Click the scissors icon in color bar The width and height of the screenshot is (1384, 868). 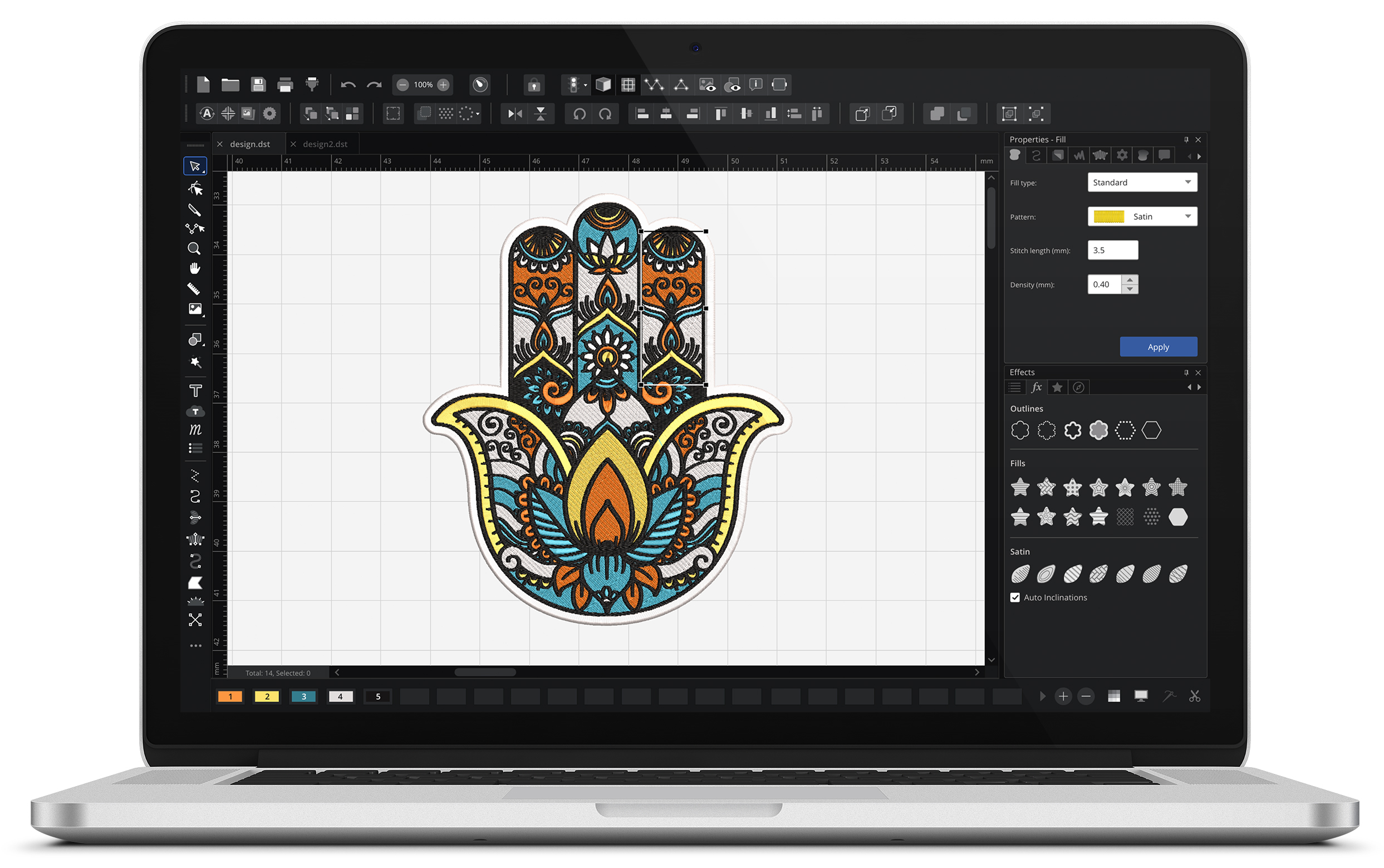pyautogui.click(x=1194, y=697)
